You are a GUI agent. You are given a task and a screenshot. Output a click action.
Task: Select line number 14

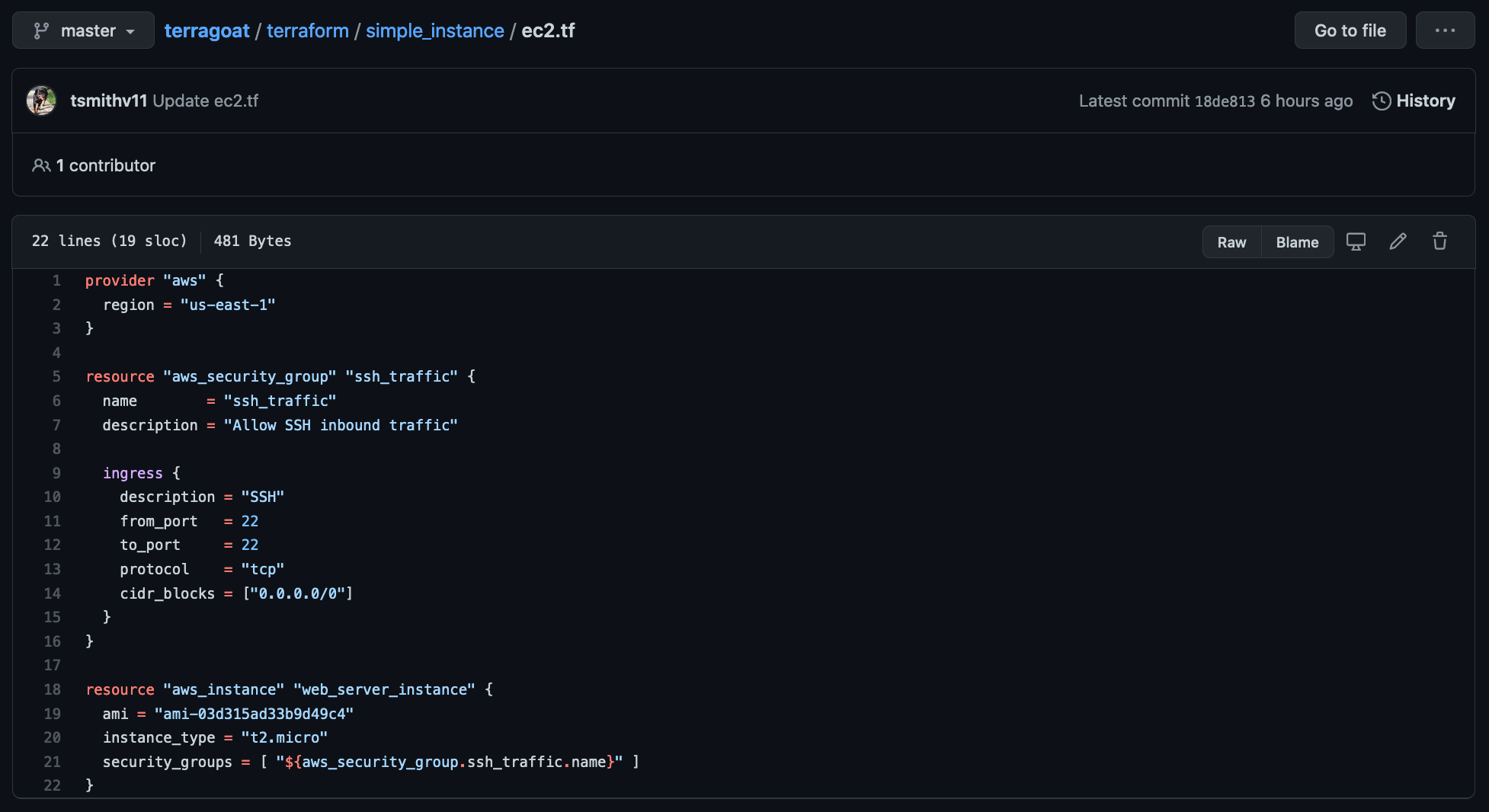click(52, 593)
